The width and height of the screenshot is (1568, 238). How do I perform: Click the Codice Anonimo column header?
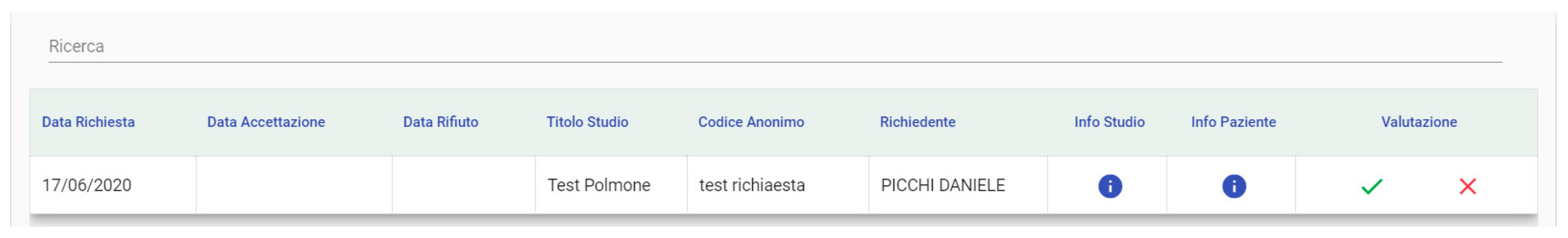pos(750,122)
